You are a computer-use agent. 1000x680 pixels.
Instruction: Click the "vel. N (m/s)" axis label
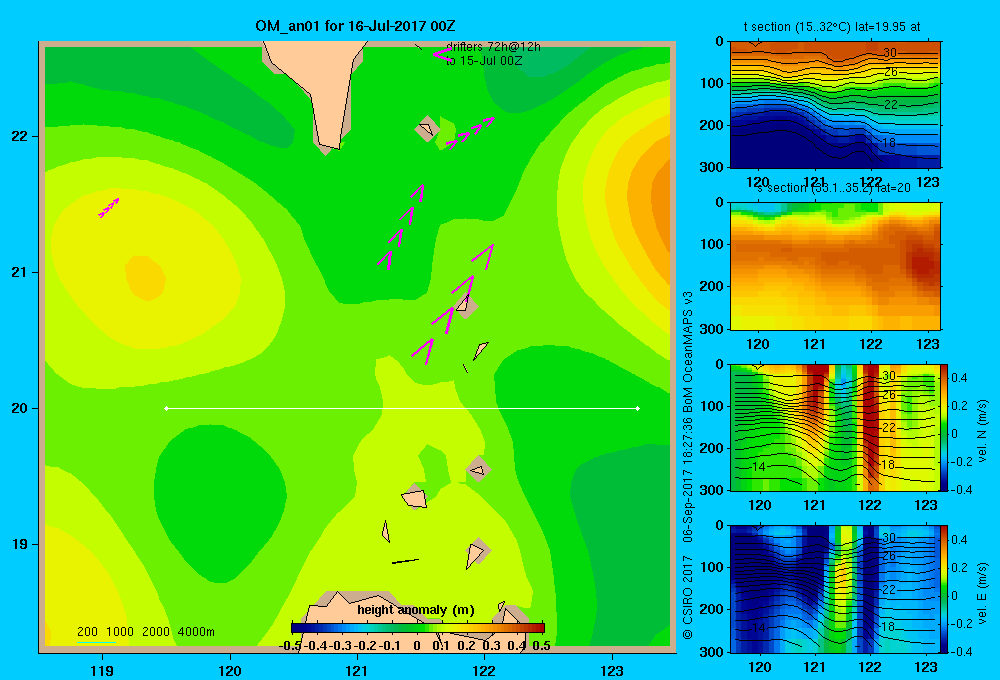(983, 431)
